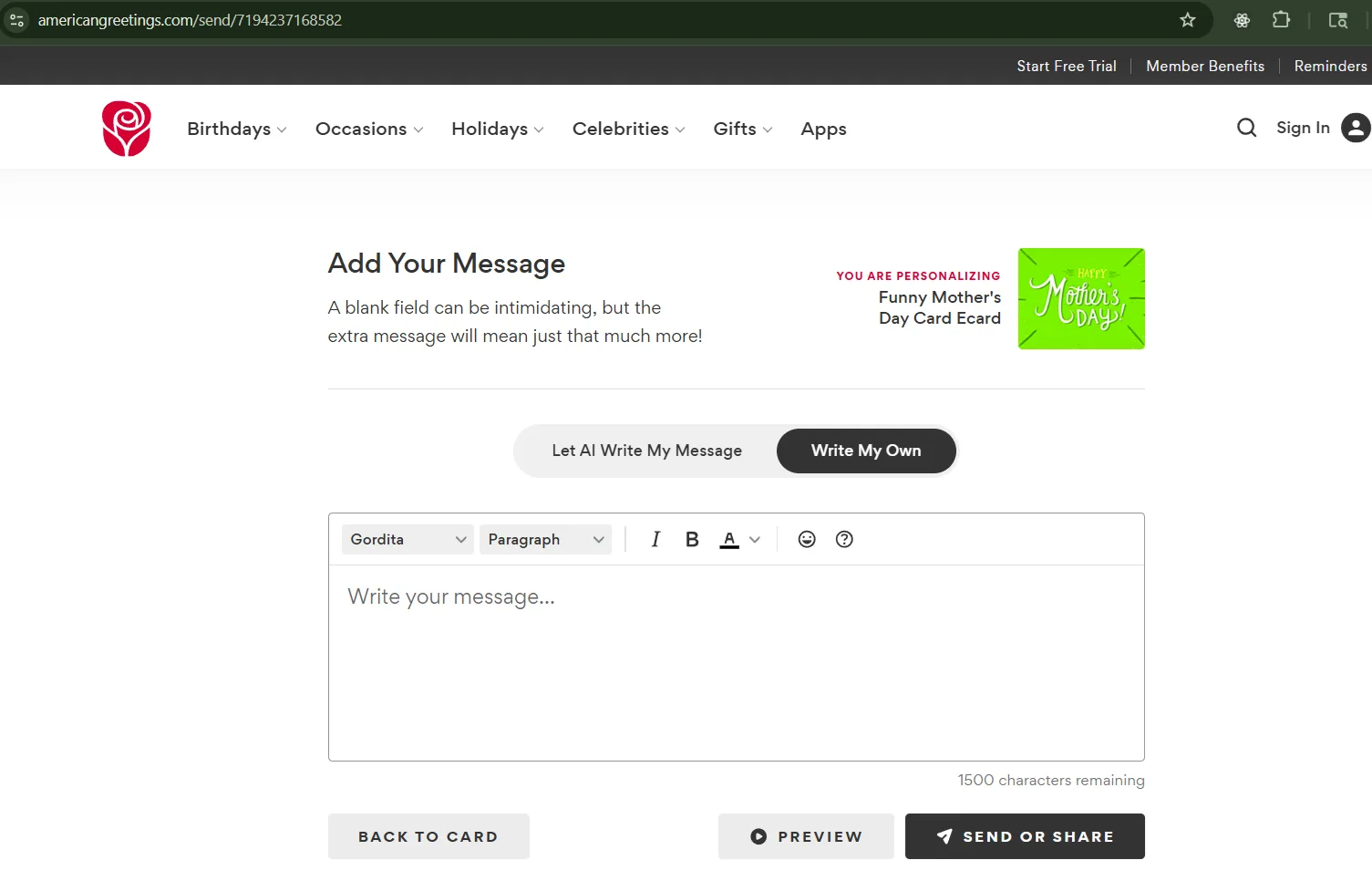Click Start Free Trial link
The image size is (1372, 881).
tap(1067, 66)
